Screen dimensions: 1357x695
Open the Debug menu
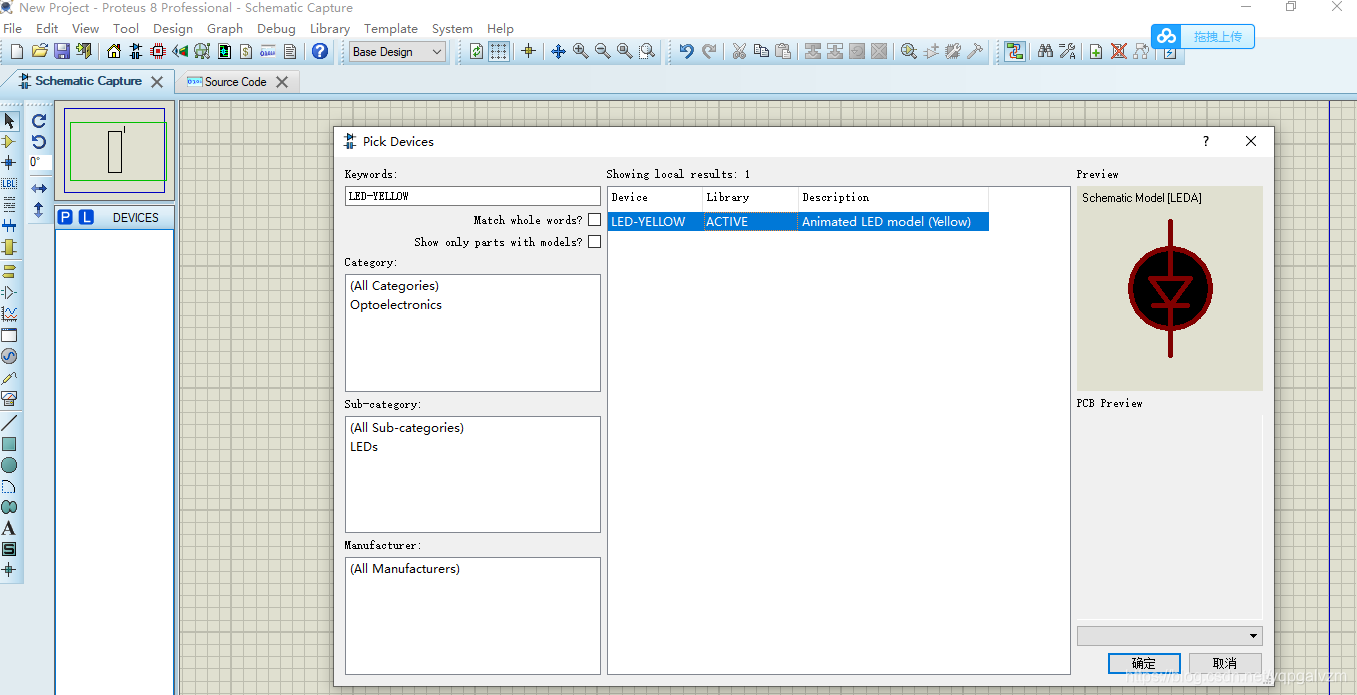point(276,28)
